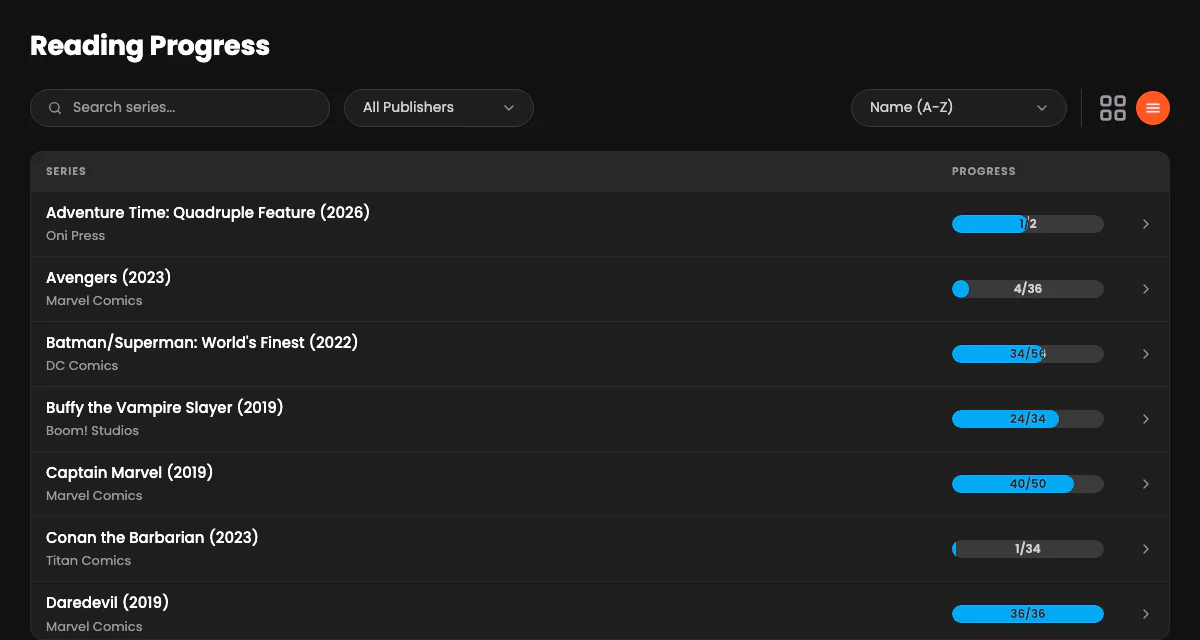Select the orange list view icon
Viewport: 1200px width, 640px height.
tap(1153, 108)
